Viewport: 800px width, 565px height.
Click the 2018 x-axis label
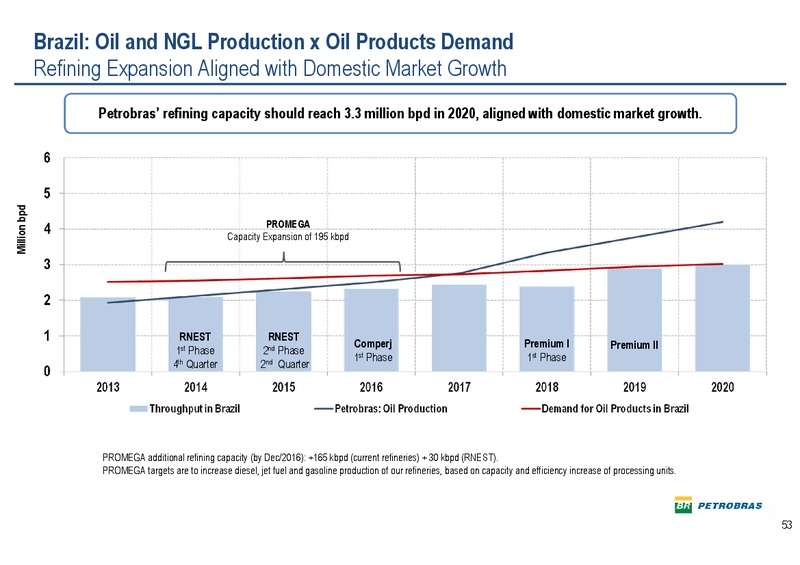[547, 387]
